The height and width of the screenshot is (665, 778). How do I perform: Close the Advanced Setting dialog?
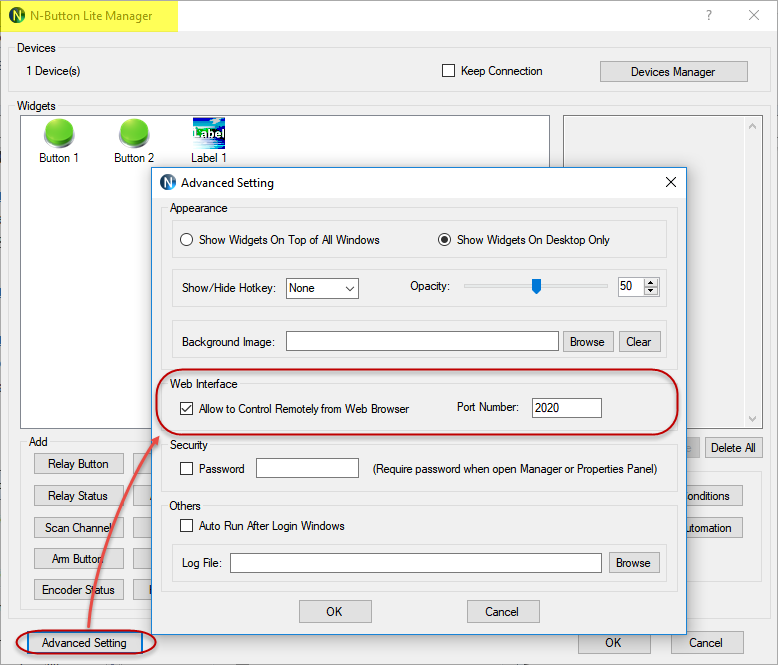pyautogui.click(x=671, y=182)
